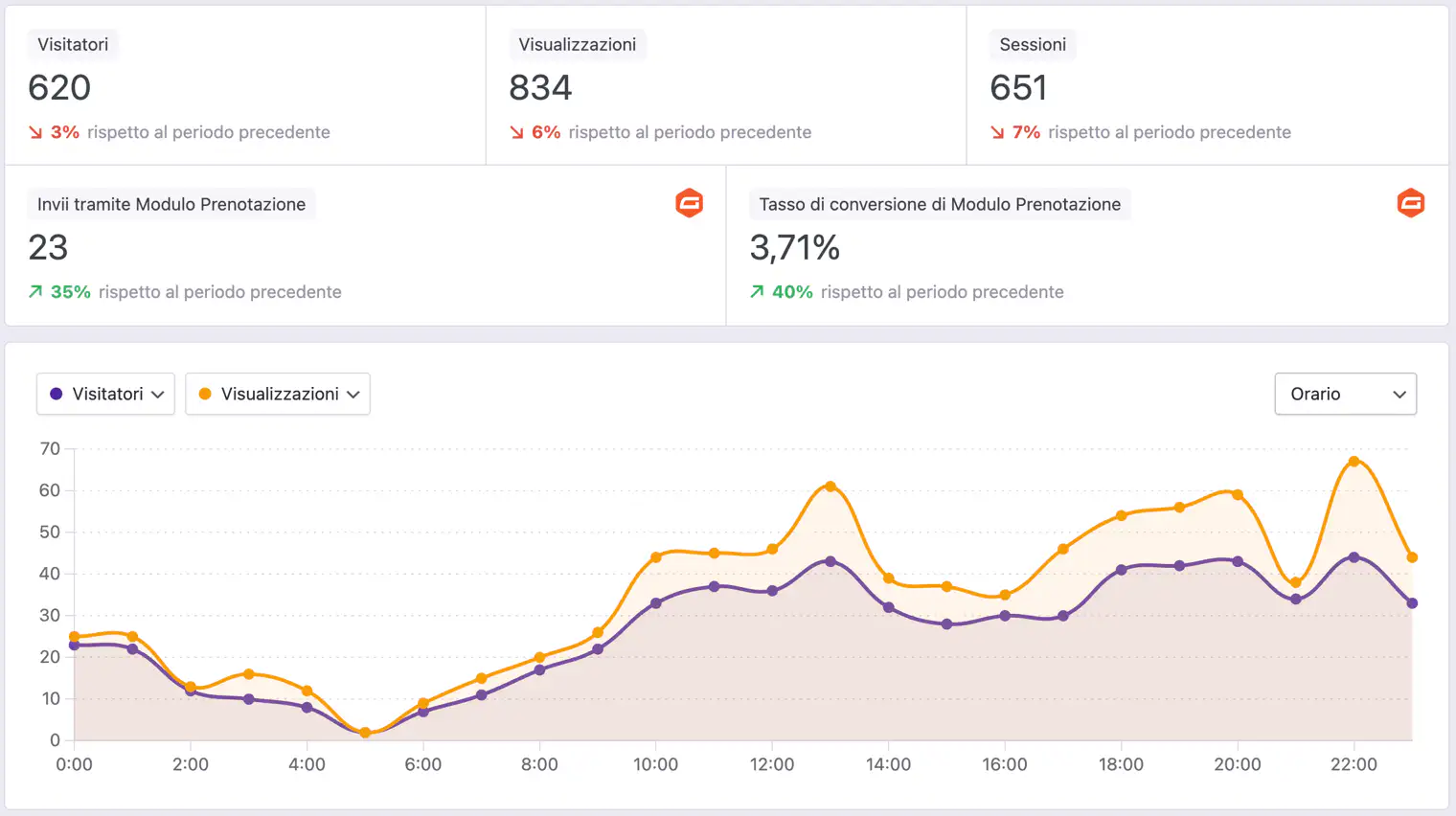1456x816 pixels.
Task: Click the 3% change in Visitatori card
Action: (x=65, y=132)
